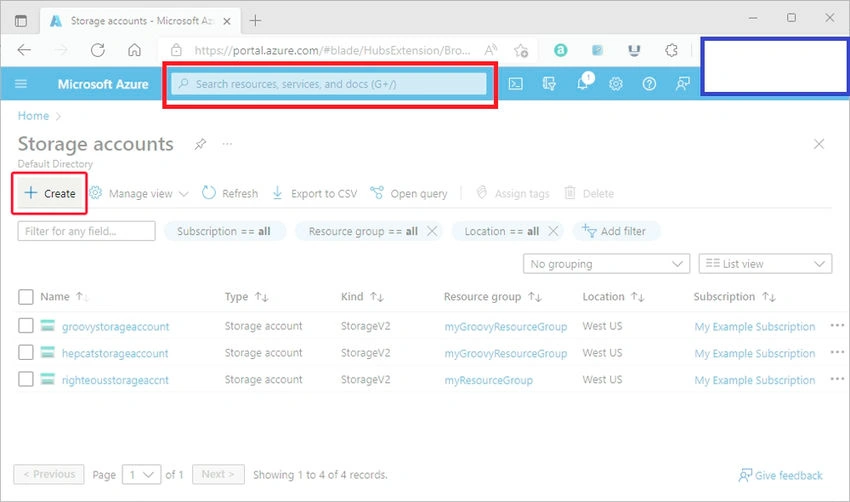This screenshot has width=850, height=502.
Task: Edit the Location == all filter pill
Action: (x=501, y=231)
